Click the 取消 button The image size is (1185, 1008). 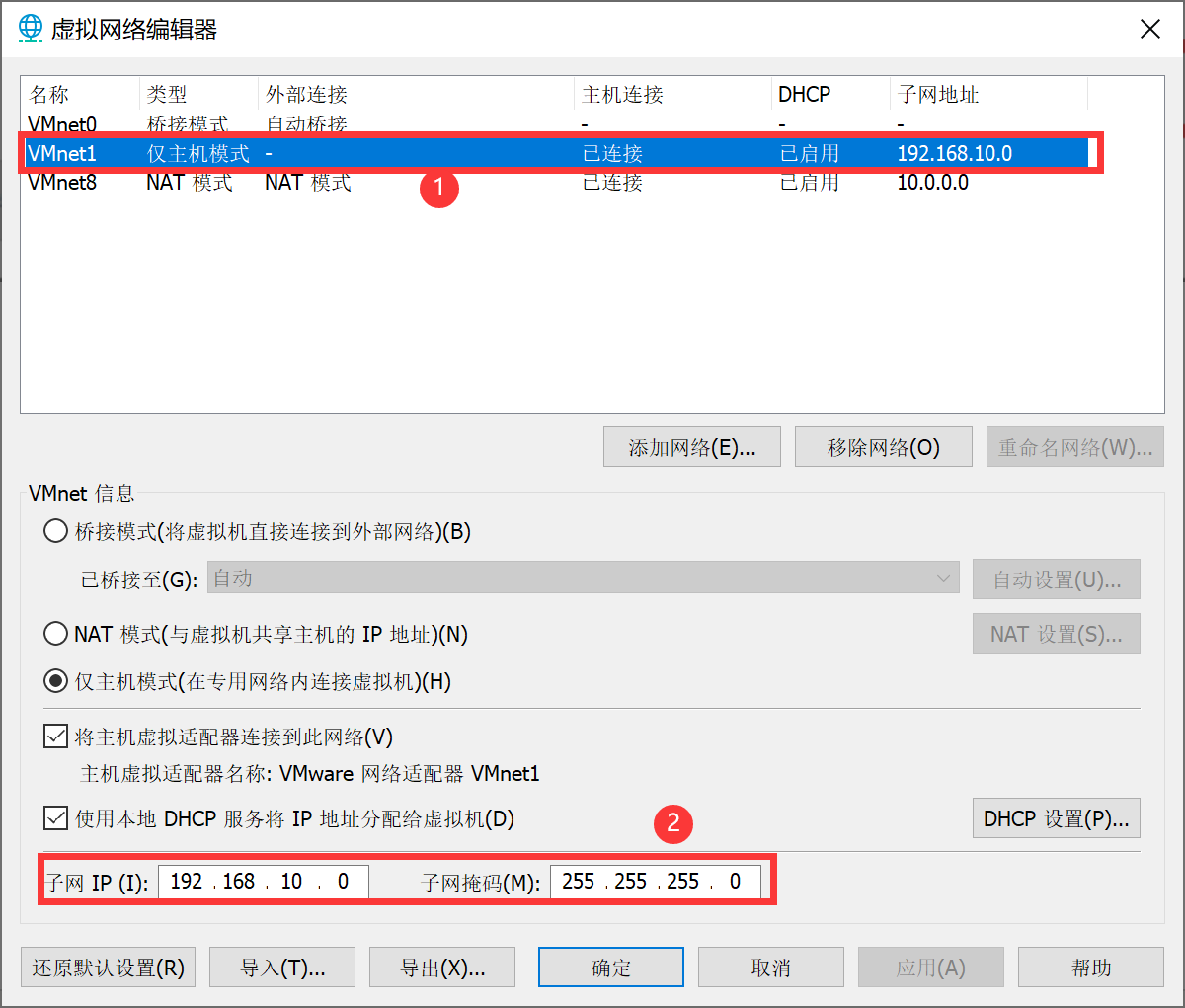pyautogui.click(x=771, y=968)
